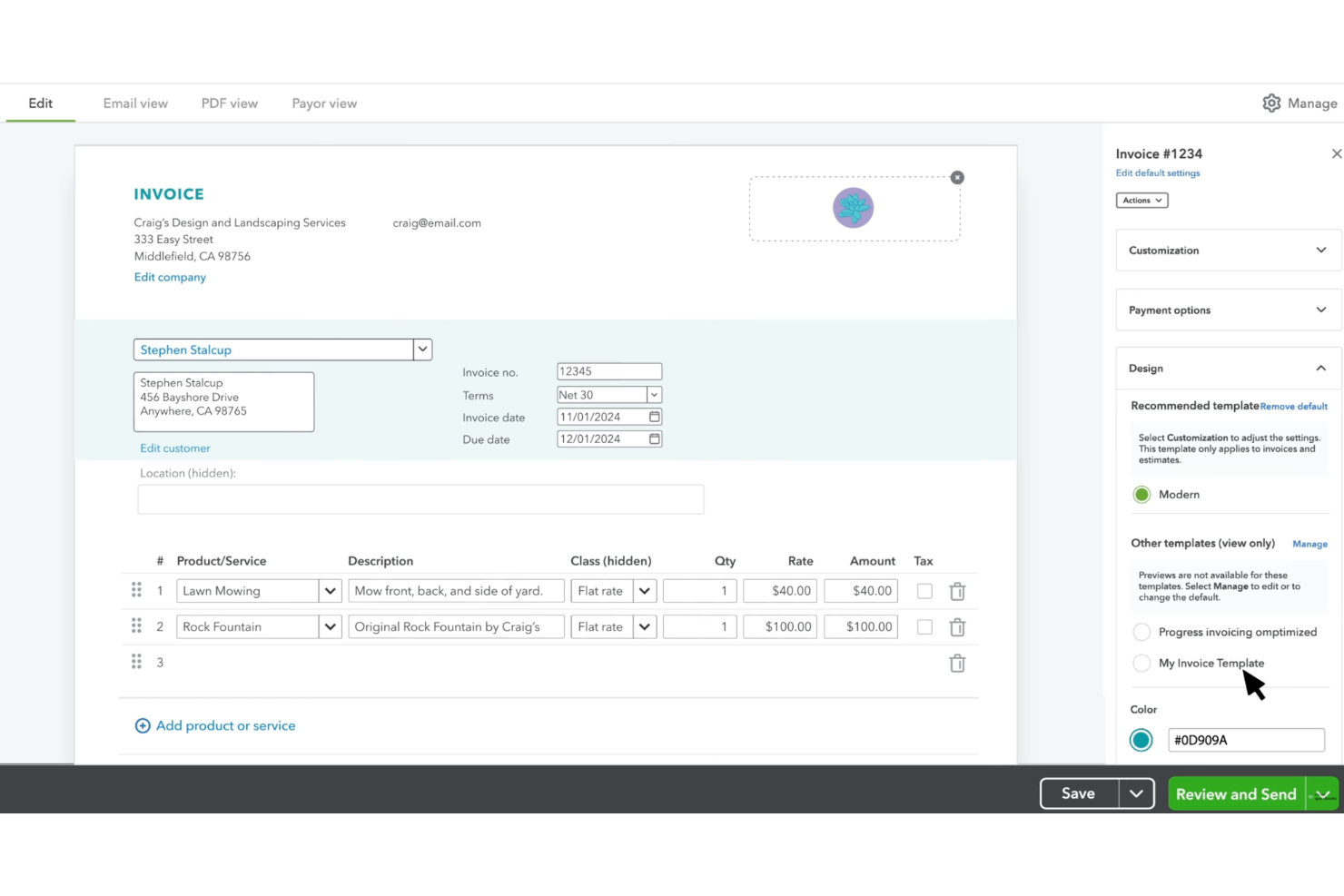Open the due date calendar picker
The image size is (1344, 896).
(654, 438)
